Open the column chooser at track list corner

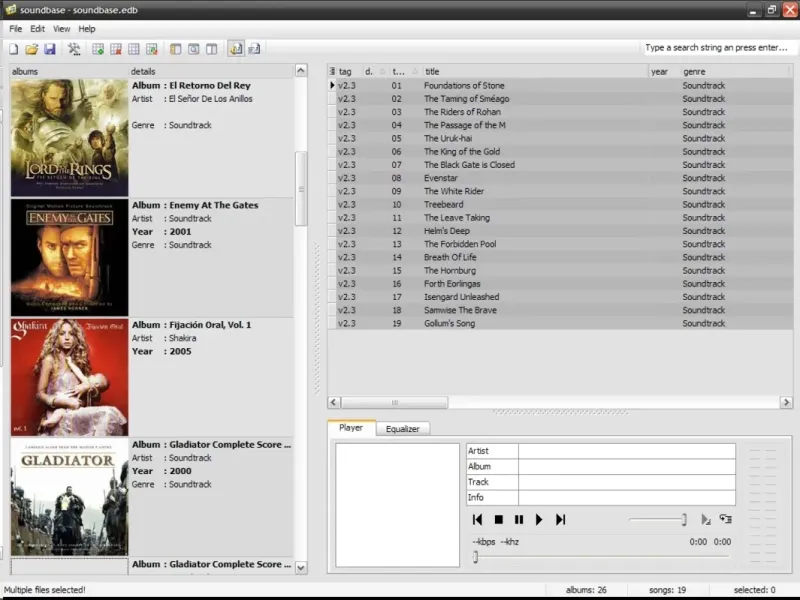333,71
